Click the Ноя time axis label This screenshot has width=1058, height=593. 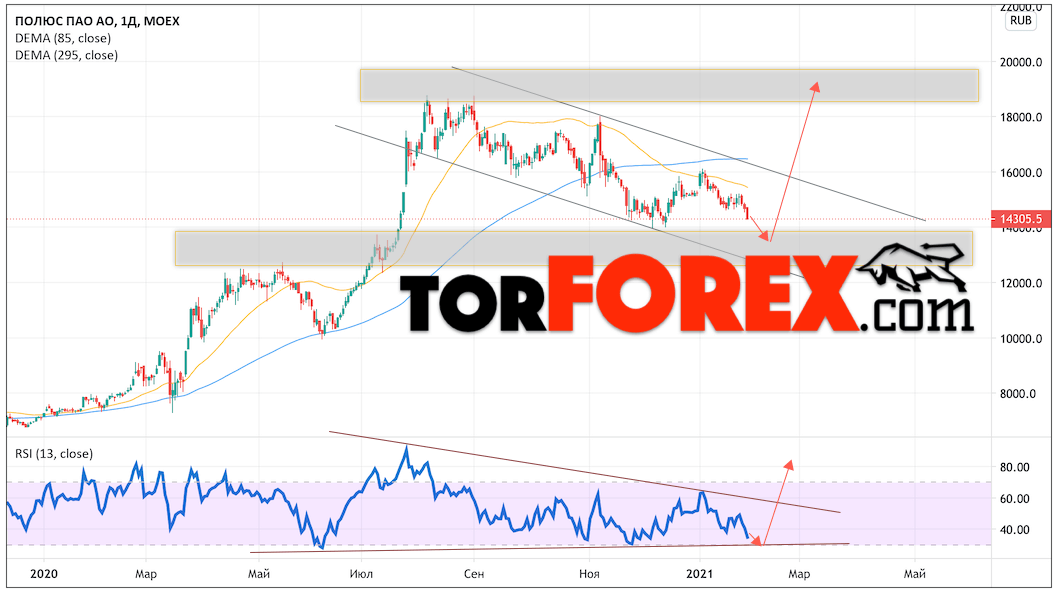589,574
